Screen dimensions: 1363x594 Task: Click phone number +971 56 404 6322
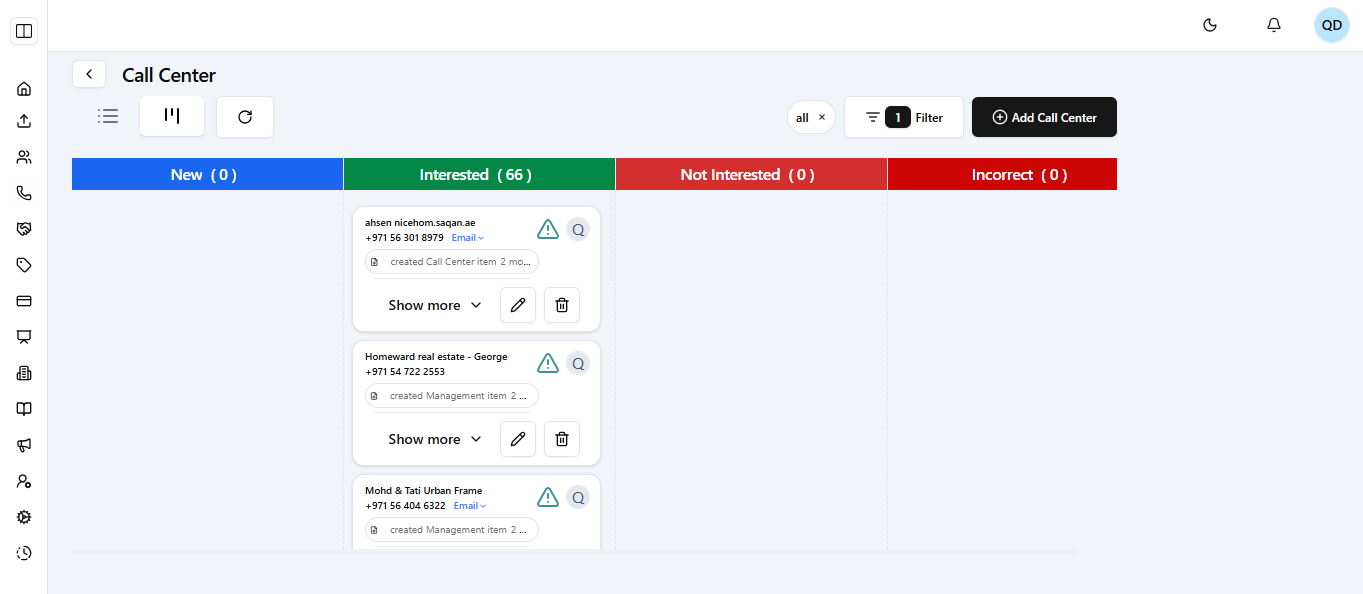click(x=405, y=506)
